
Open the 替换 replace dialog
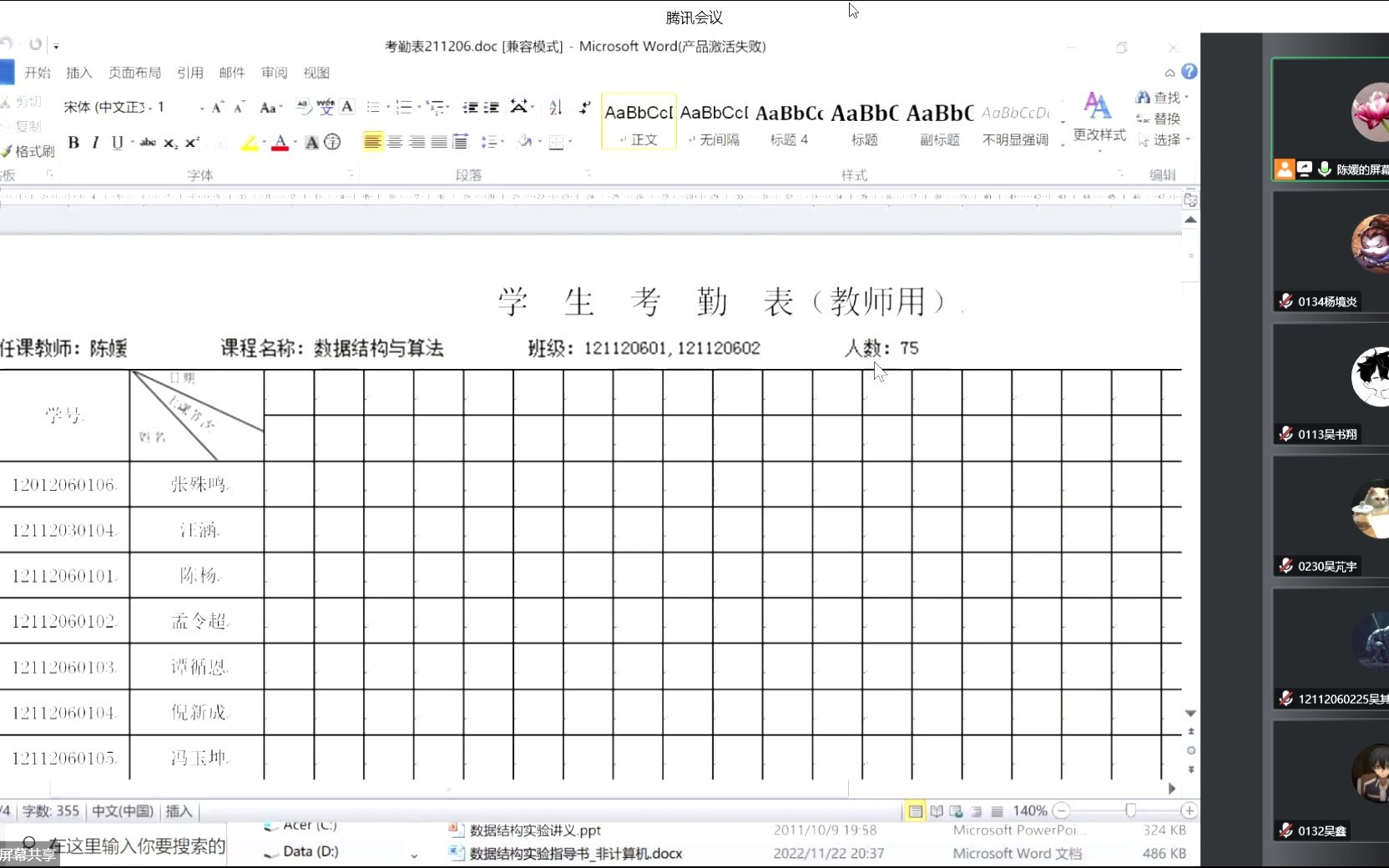pyautogui.click(x=1159, y=119)
